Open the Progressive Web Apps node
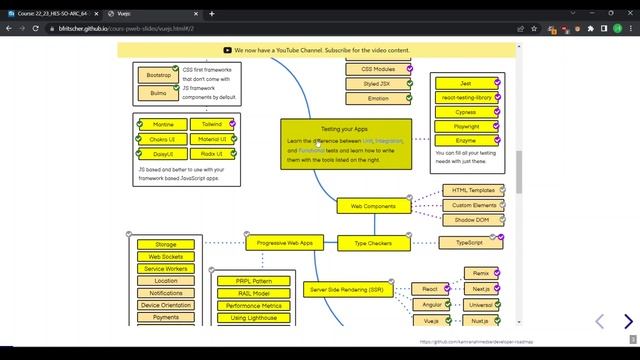 (284, 243)
